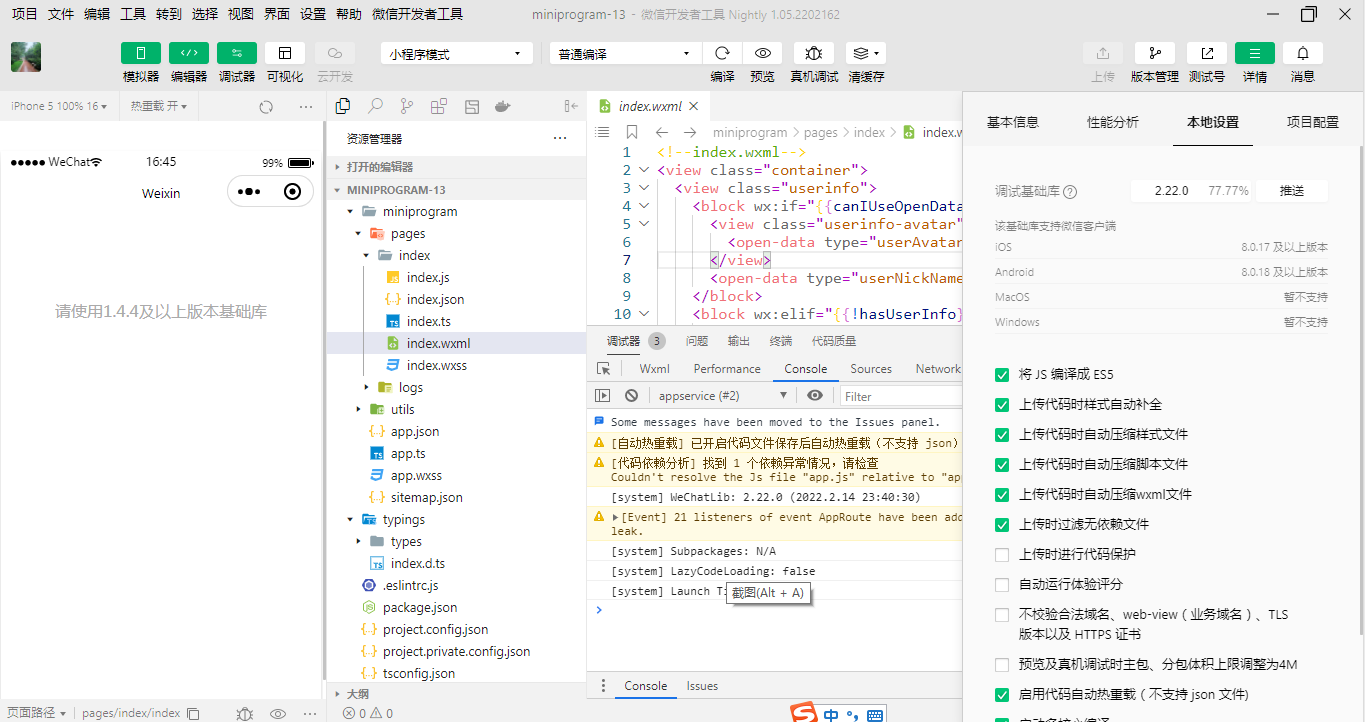This screenshot has width=1365, height=722.
Task: Enable 自动运行体验评分
Action: (1002, 585)
